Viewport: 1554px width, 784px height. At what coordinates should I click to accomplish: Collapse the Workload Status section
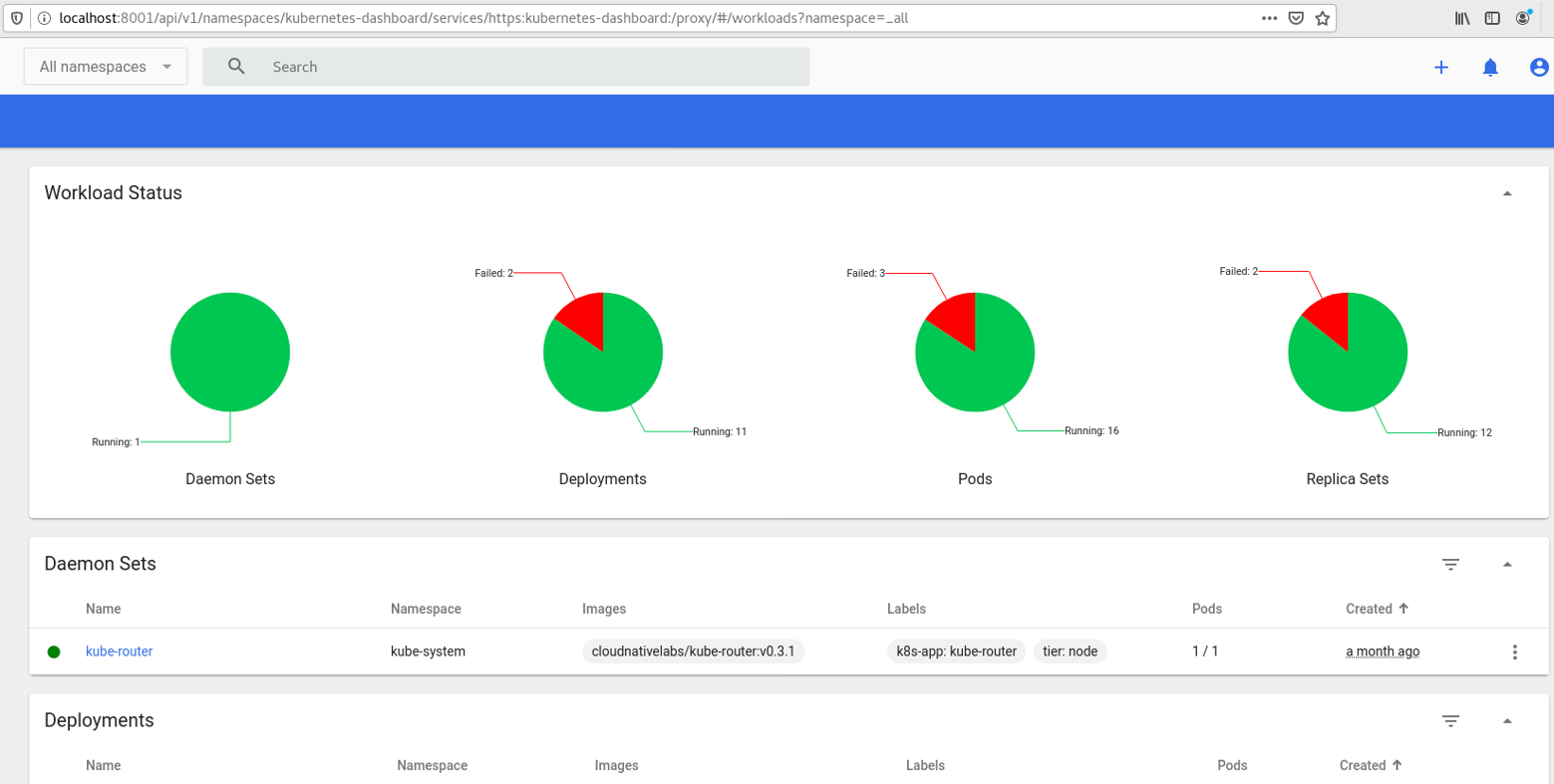[1508, 192]
